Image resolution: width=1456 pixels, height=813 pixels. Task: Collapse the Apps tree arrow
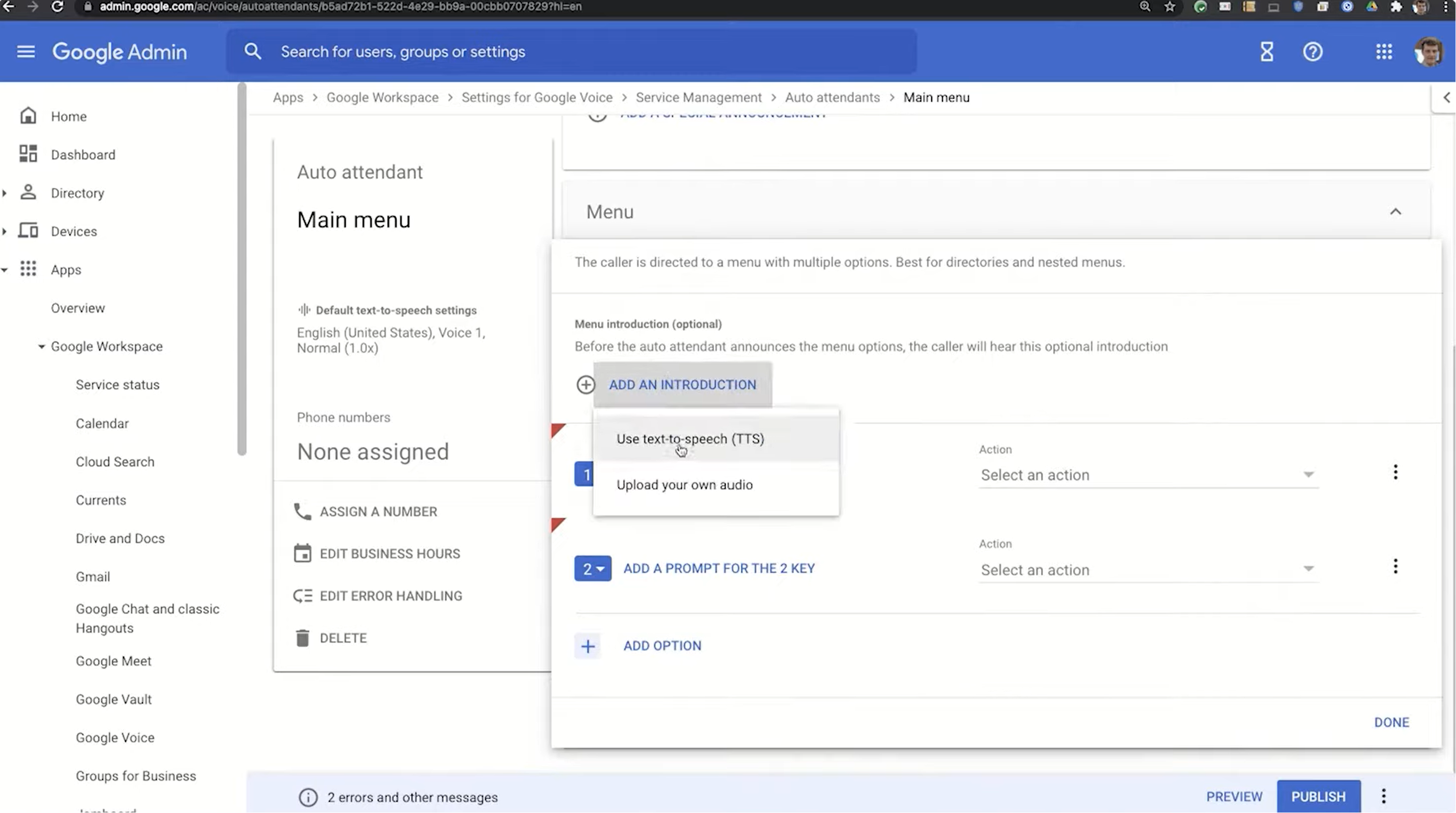point(4,270)
